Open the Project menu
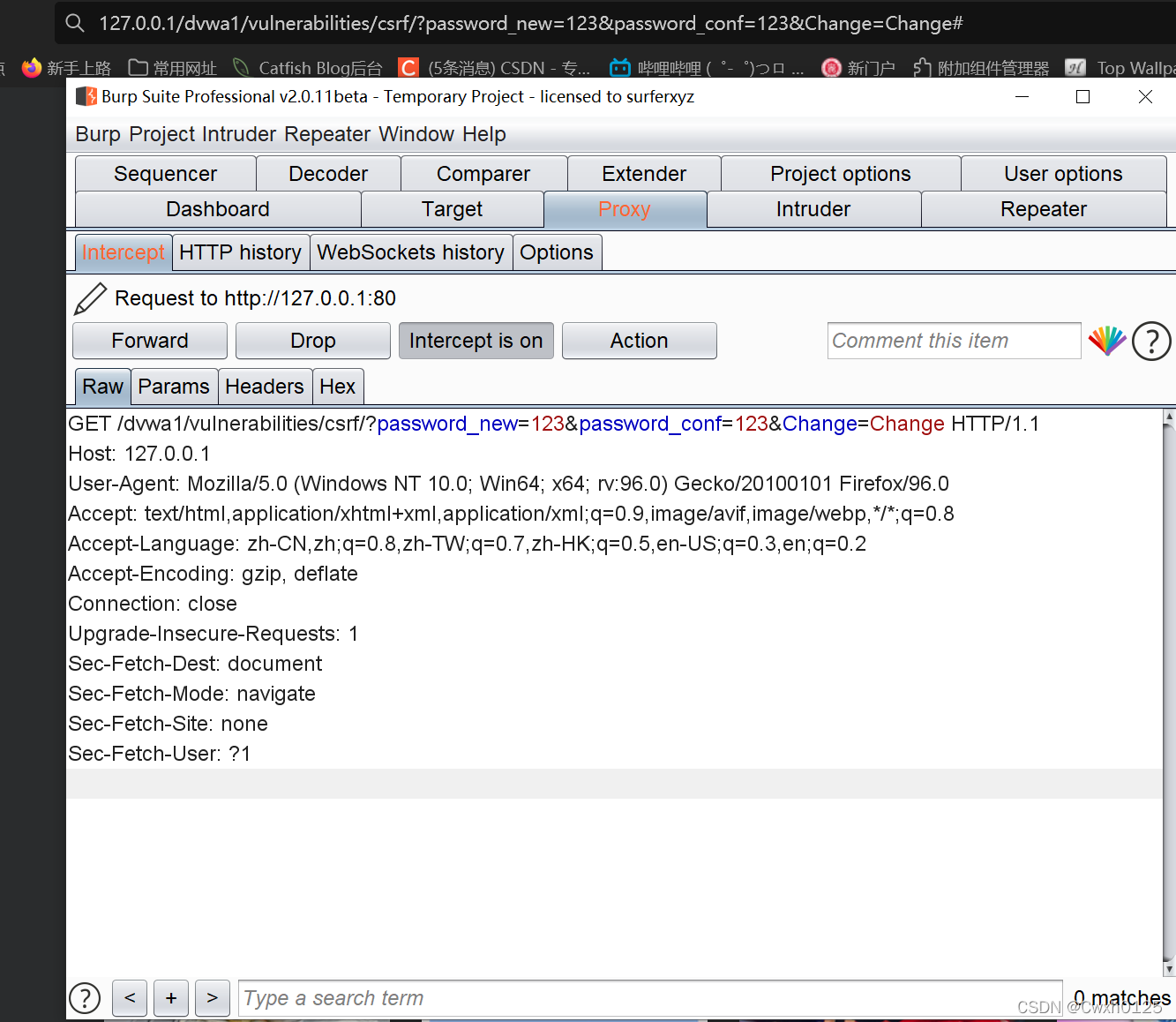The image size is (1176, 1022). 162,134
